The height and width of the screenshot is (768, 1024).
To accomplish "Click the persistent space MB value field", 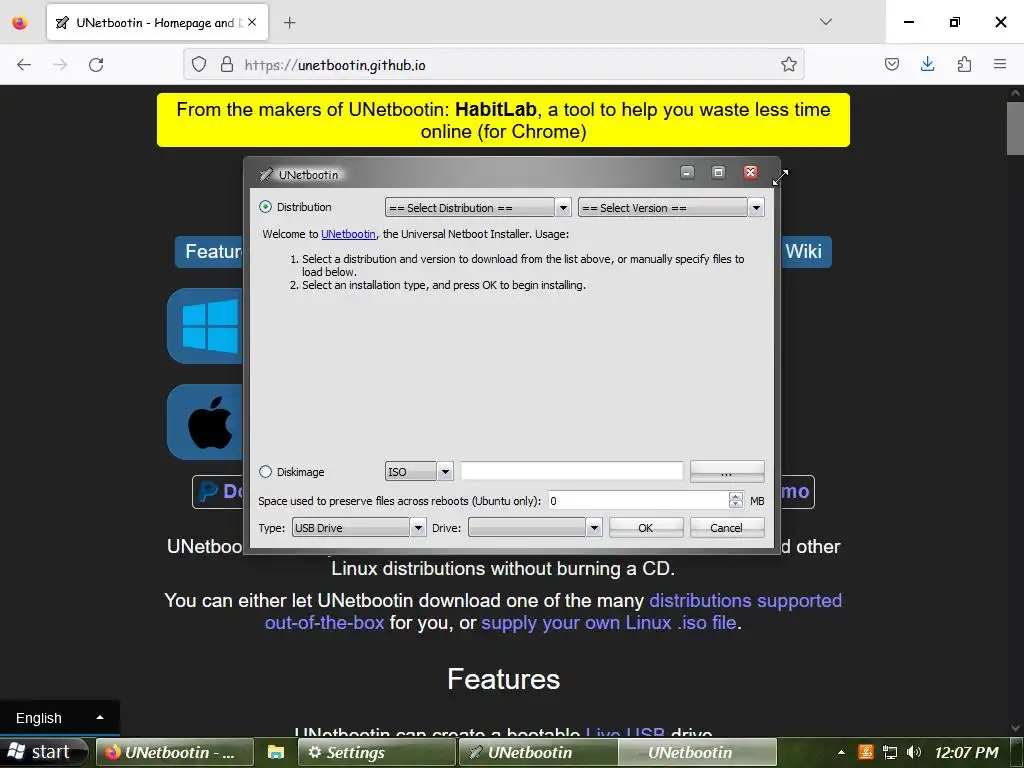I will 638,501.
